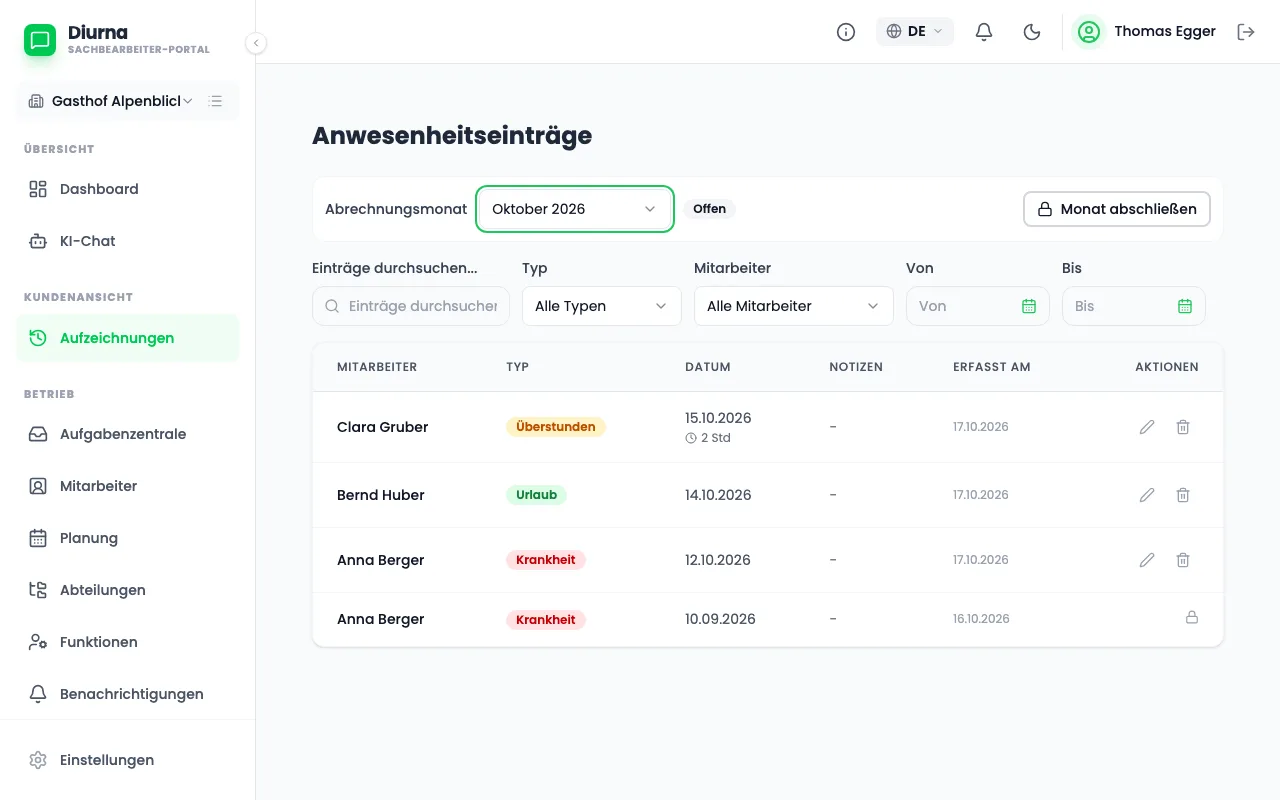This screenshot has width=1280, height=800.
Task: Click the Offen status badge
Action: click(x=710, y=209)
